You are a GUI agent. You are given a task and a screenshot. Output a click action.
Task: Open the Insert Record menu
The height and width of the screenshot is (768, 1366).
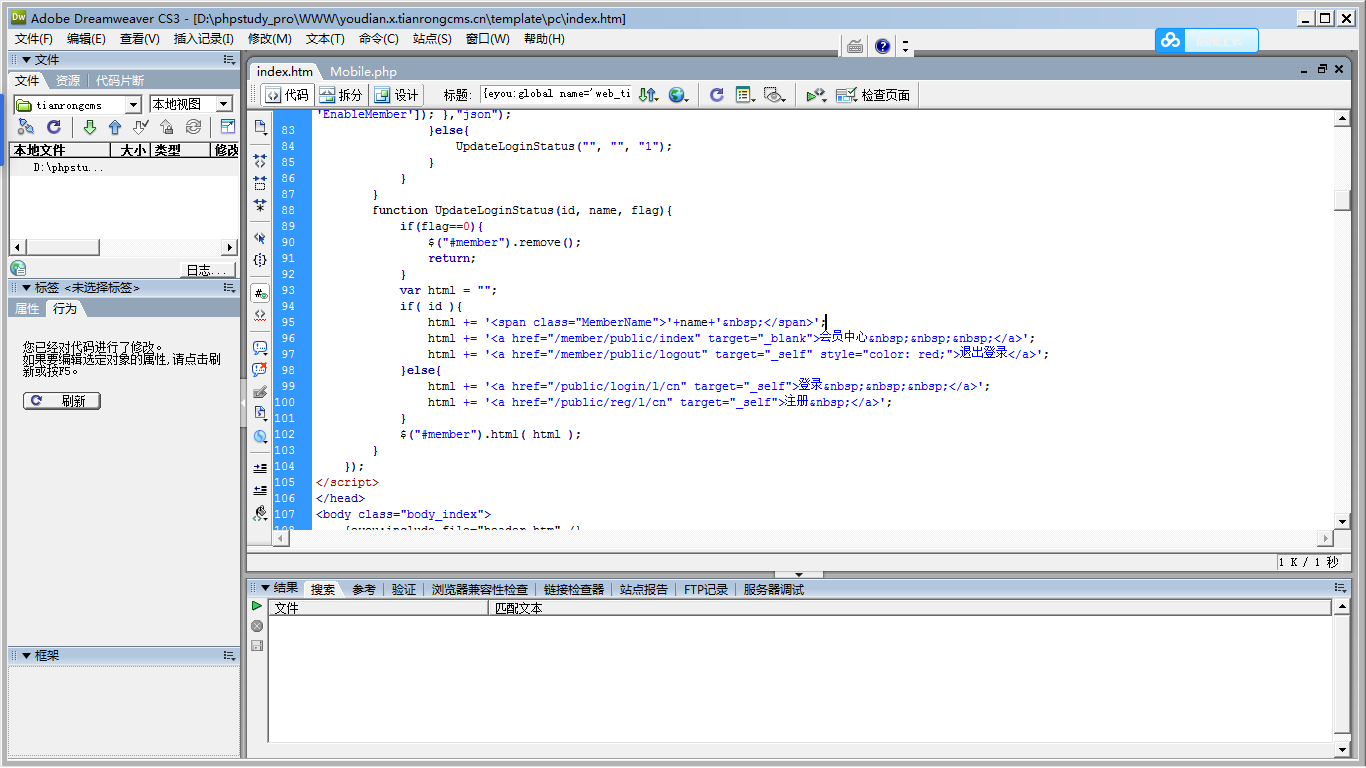coord(203,39)
